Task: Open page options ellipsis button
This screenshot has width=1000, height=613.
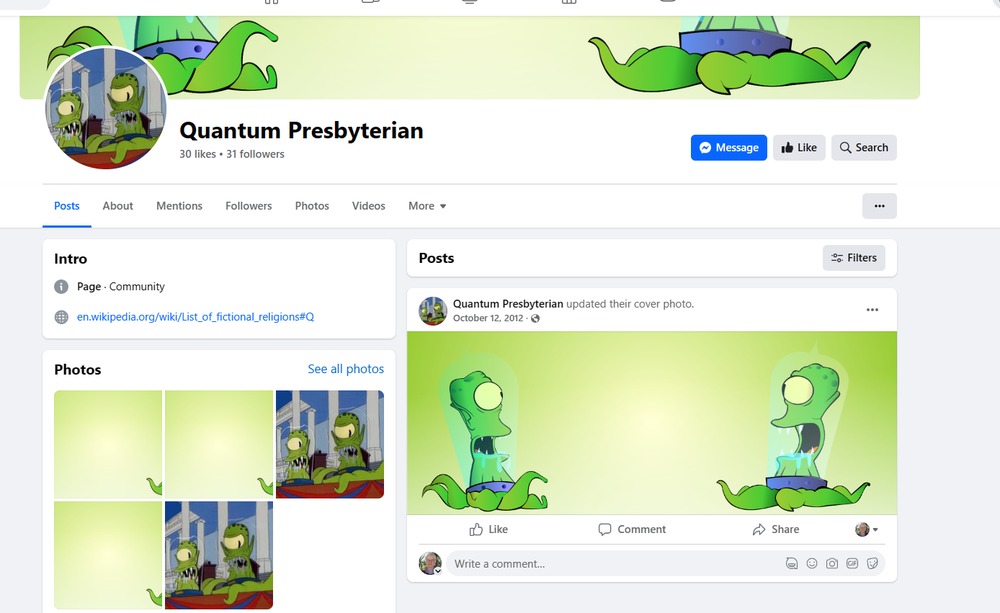Action: (x=879, y=206)
